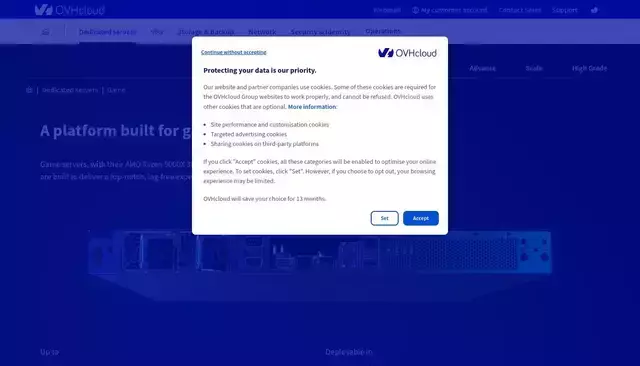The height and width of the screenshot is (366, 640).
Task: Click the Accept cookies button
Action: point(420,218)
